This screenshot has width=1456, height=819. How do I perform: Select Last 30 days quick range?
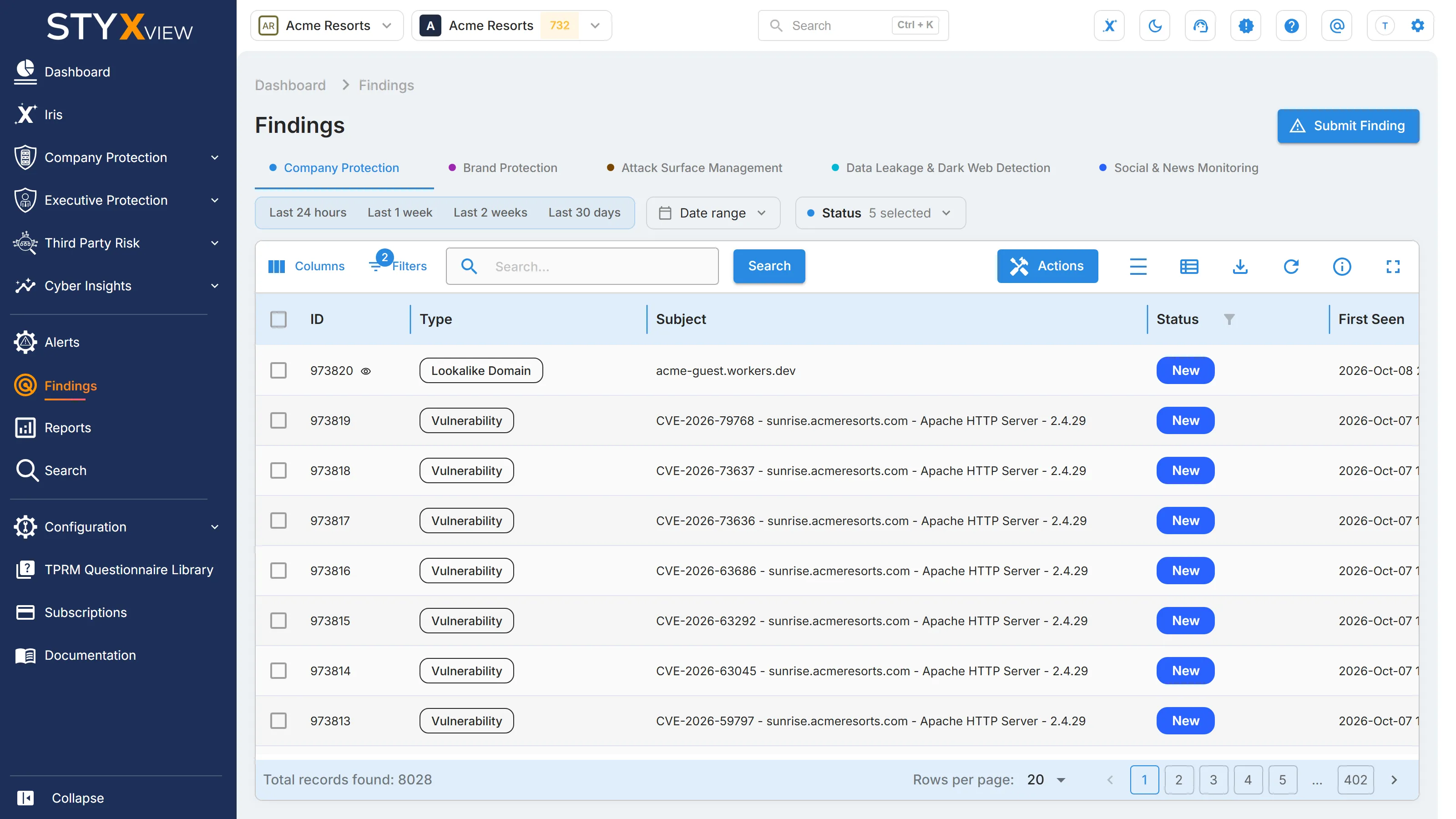click(x=584, y=212)
